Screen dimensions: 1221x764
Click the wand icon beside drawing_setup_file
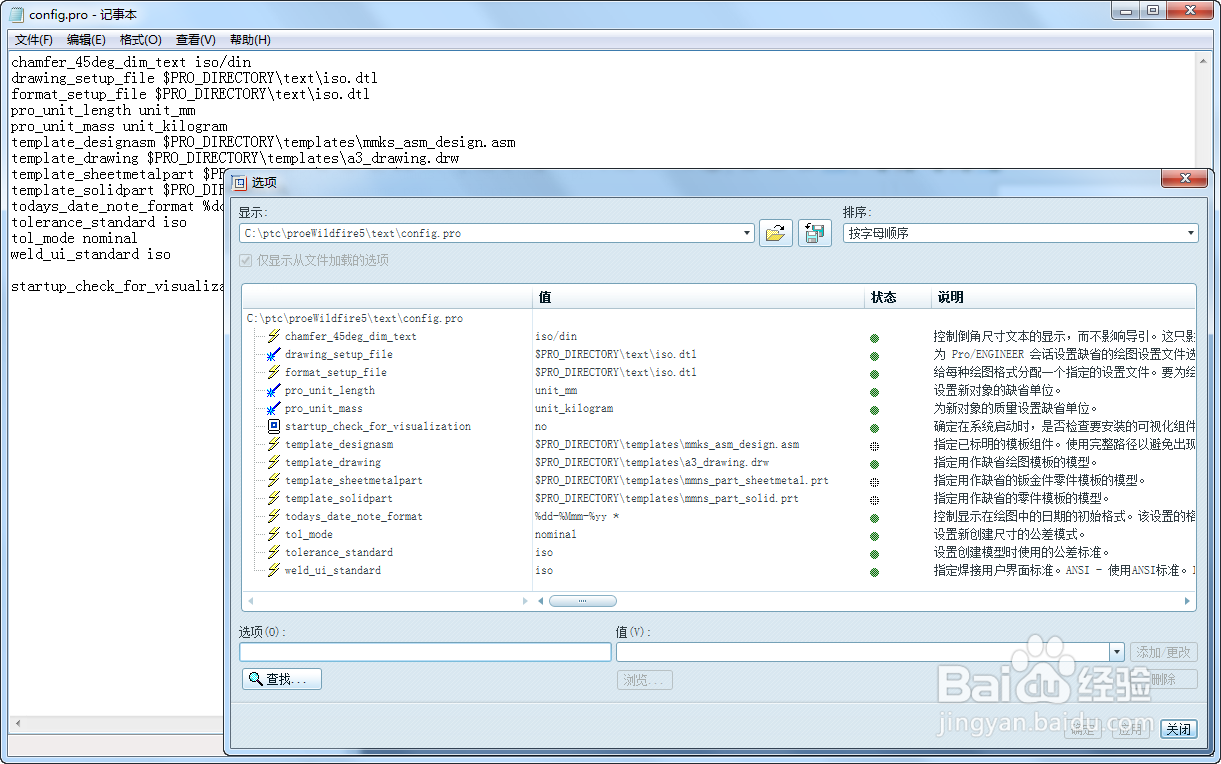click(x=273, y=354)
